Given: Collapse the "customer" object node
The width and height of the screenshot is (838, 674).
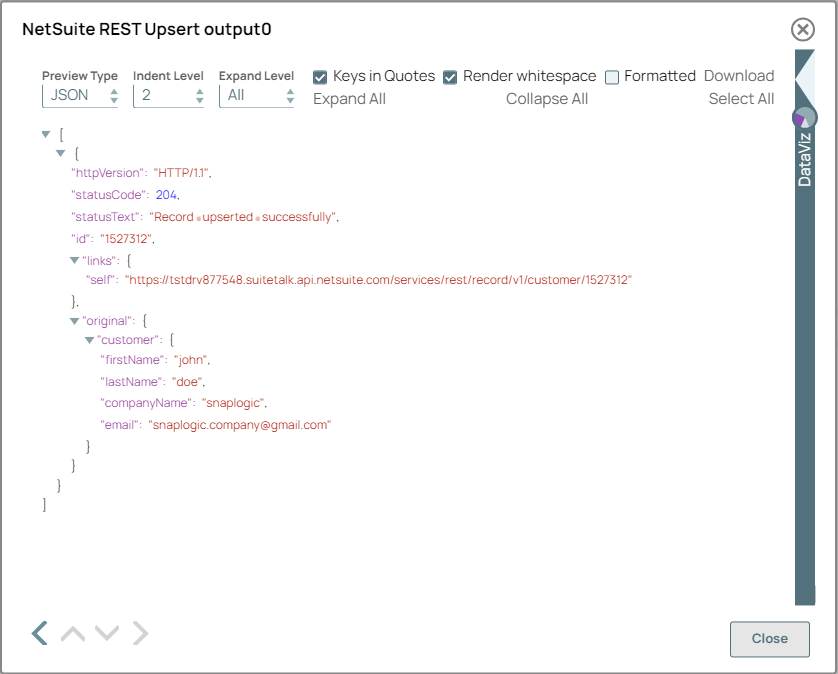Looking at the screenshot, I should coord(89,340).
